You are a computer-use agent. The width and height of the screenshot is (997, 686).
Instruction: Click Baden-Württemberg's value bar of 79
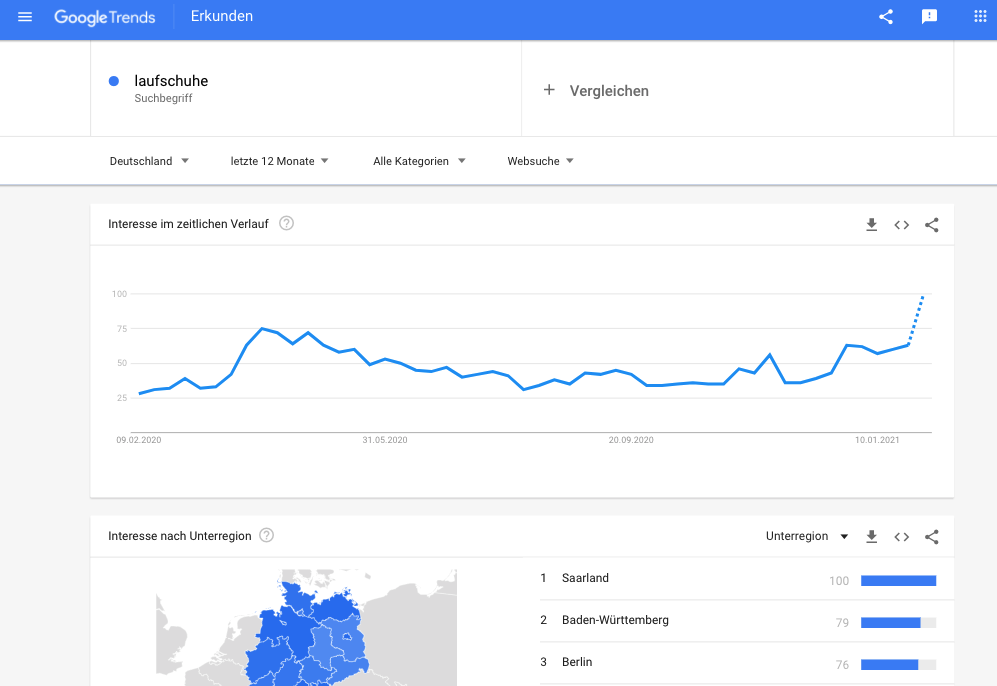tap(898, 622)
